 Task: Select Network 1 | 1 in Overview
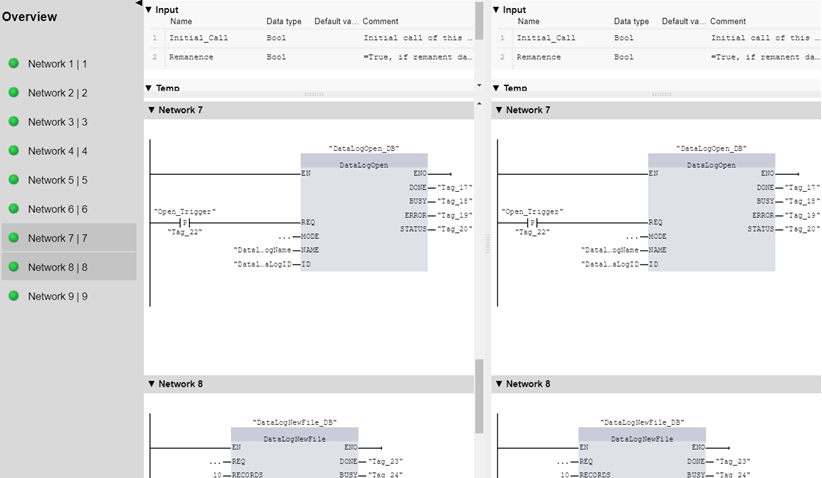[x=69, y=64]
